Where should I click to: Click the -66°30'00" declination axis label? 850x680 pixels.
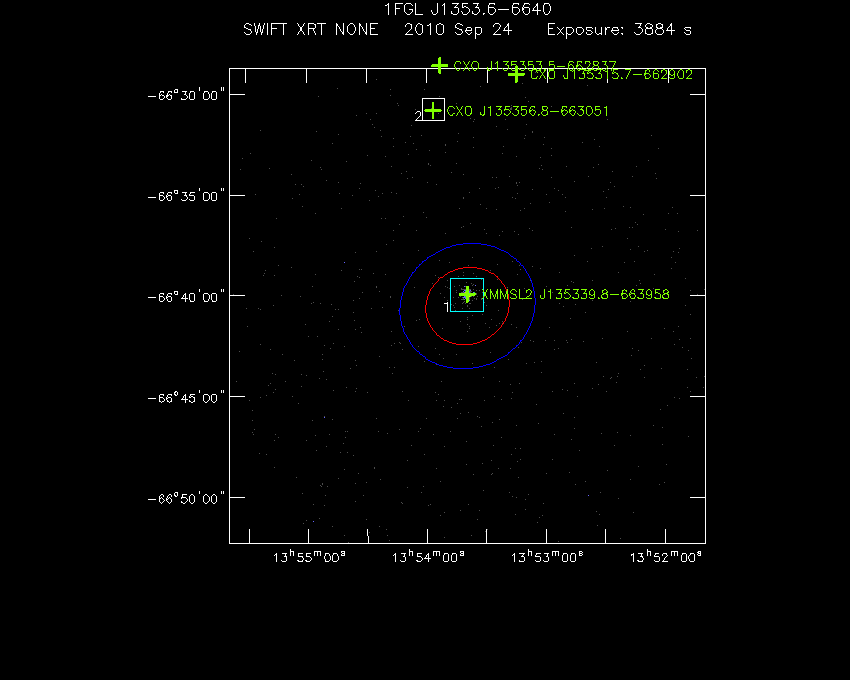pos(186,95)
